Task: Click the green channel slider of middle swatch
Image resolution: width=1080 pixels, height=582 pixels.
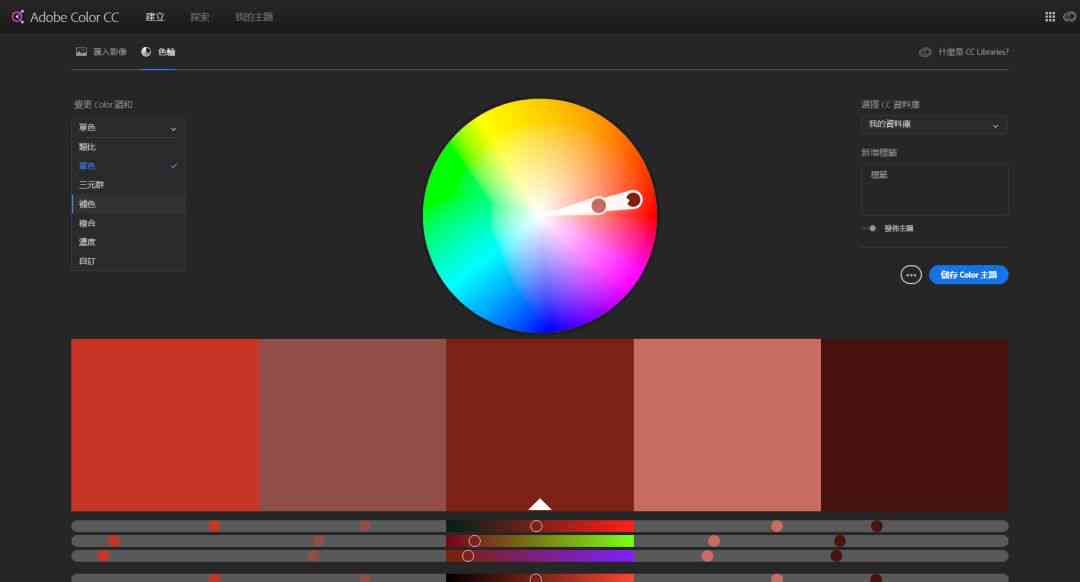Action: pyautogui.click(x=540, y=541)
